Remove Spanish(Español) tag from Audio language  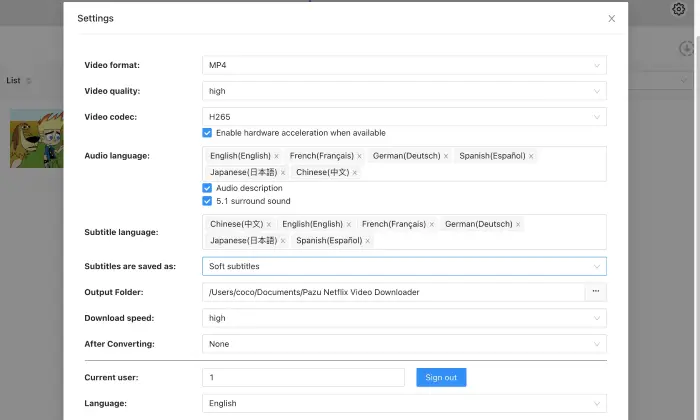pos(531,156)
